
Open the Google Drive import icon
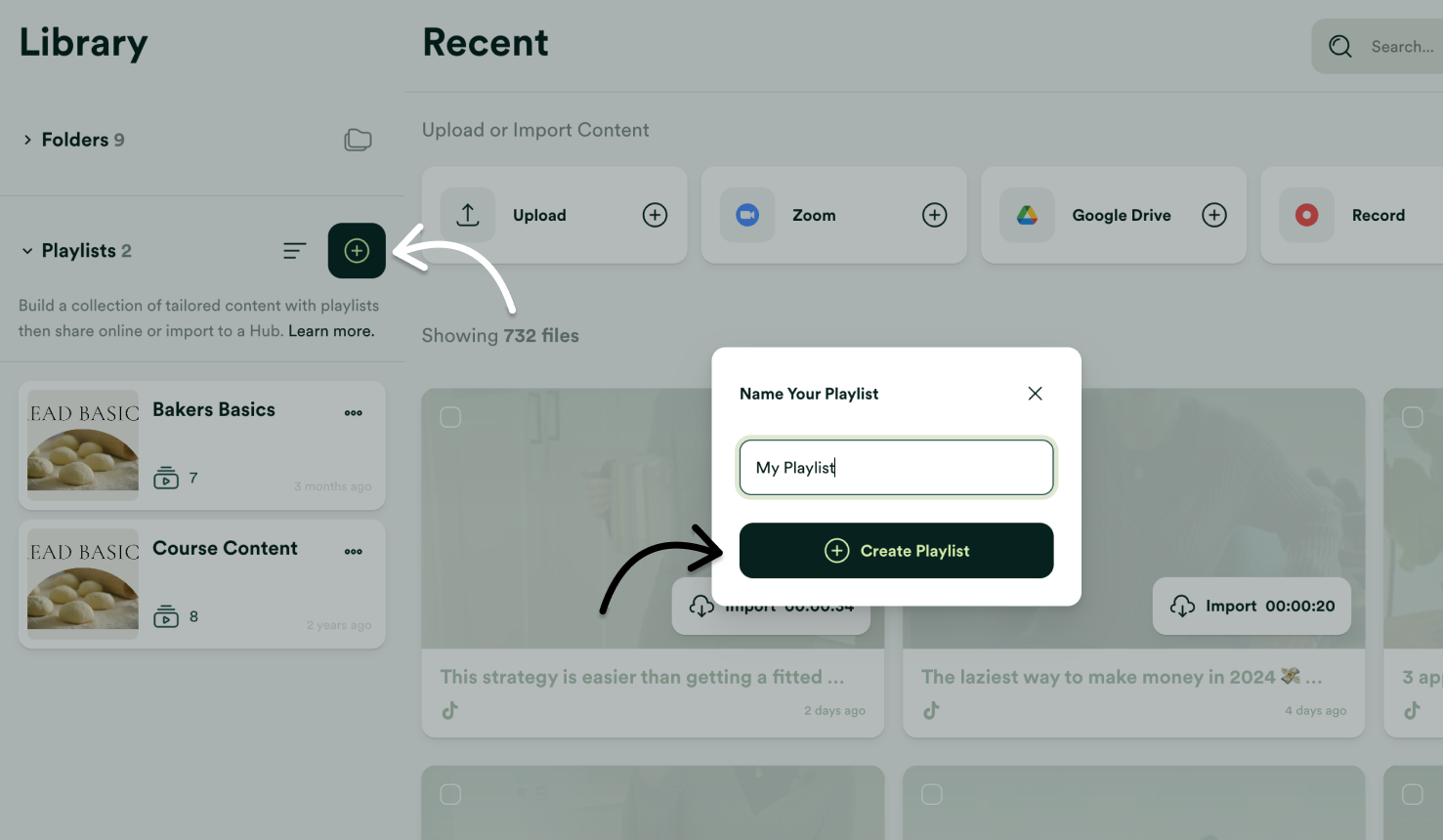1027,215
